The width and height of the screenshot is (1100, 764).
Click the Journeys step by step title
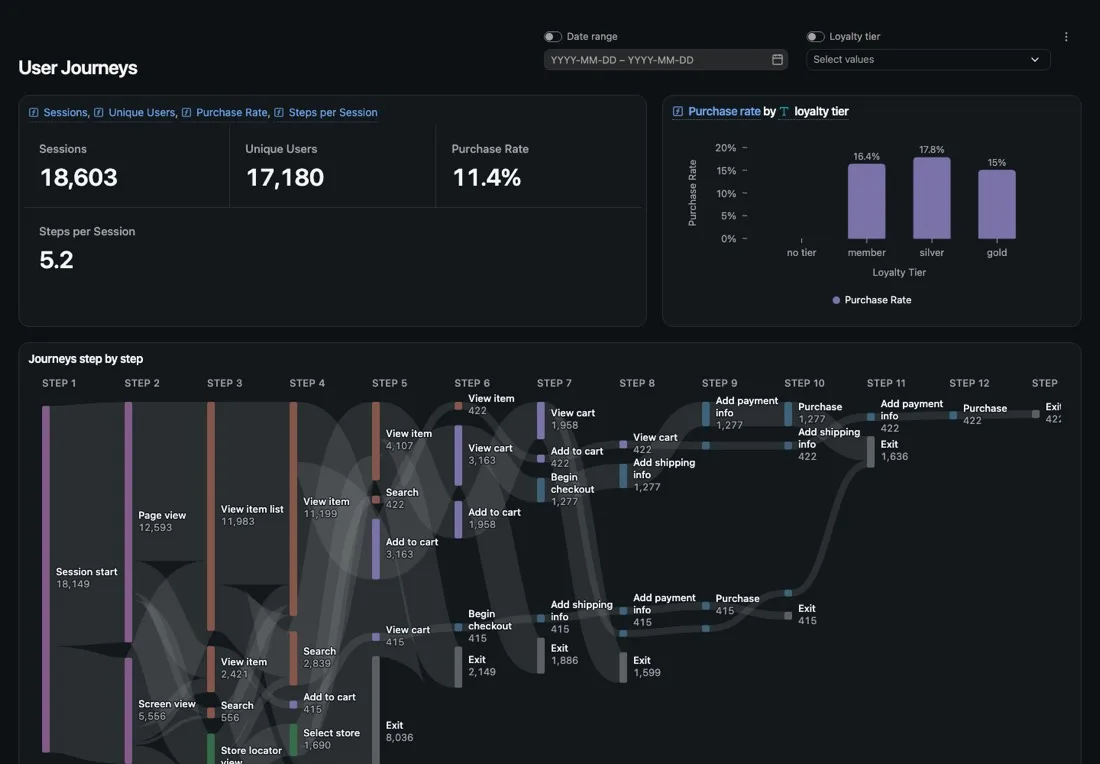(86, 358)
